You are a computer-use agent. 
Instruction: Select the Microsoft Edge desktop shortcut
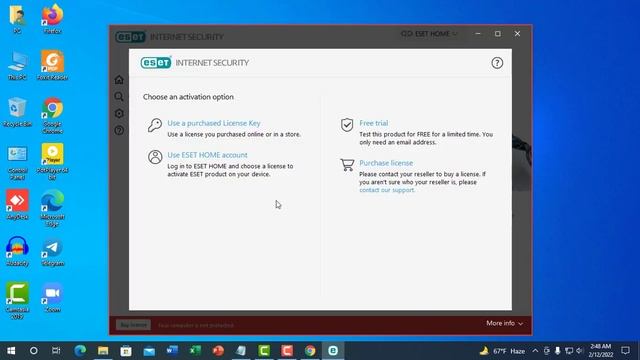tap(52, 208)
